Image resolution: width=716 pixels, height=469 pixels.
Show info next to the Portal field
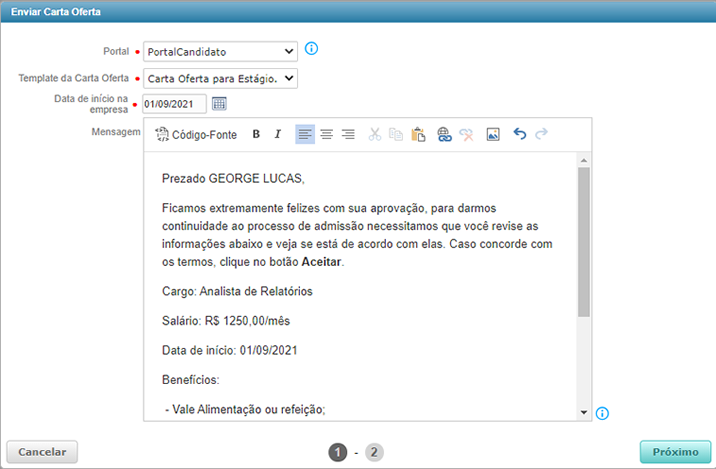[x=311, y=49]
